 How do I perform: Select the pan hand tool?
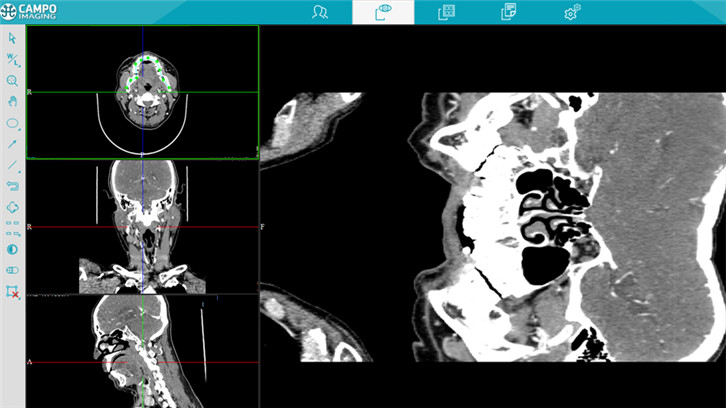pos(12,101)
